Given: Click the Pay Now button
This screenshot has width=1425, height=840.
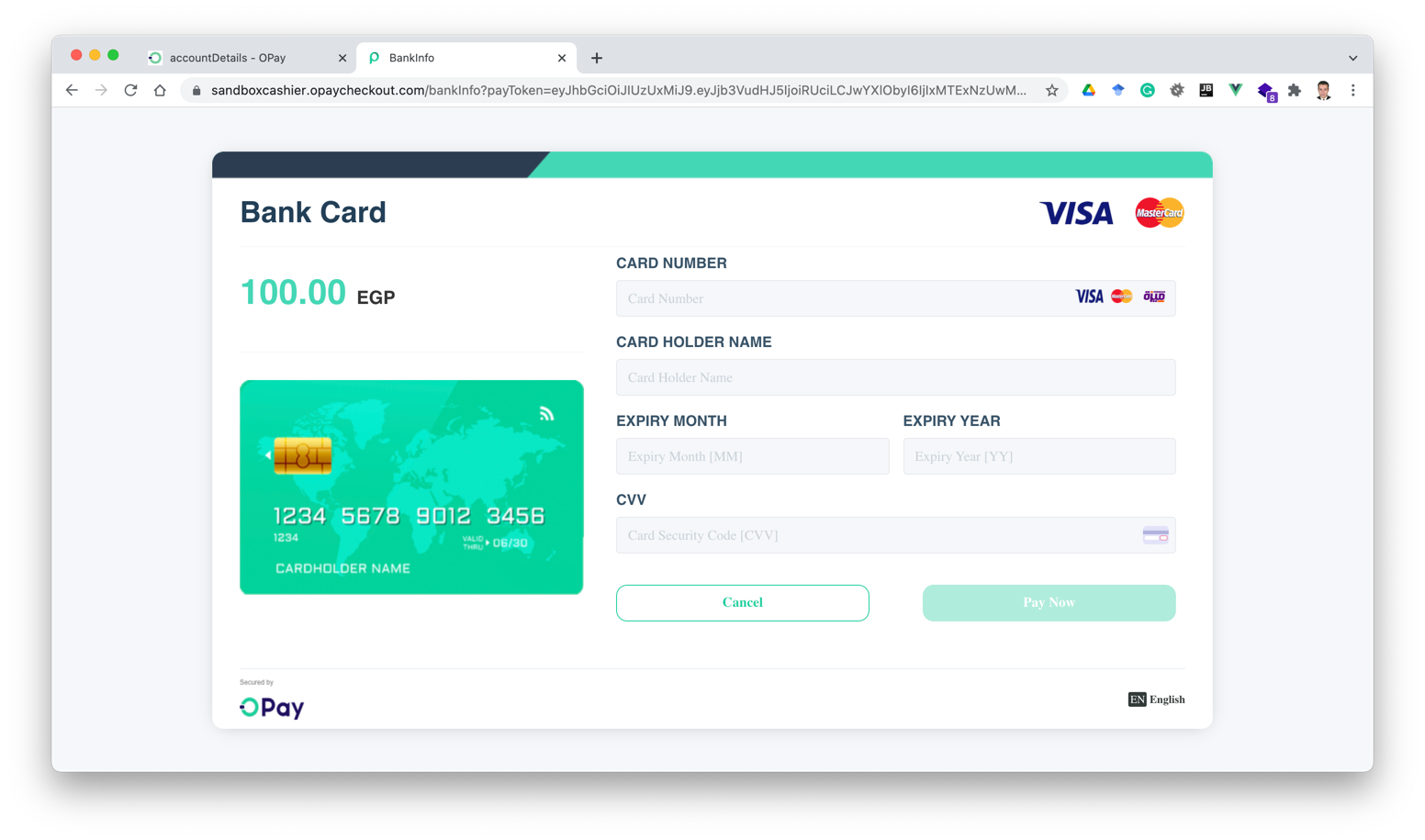Looking at the screenshot, I should coord(1049,603).
